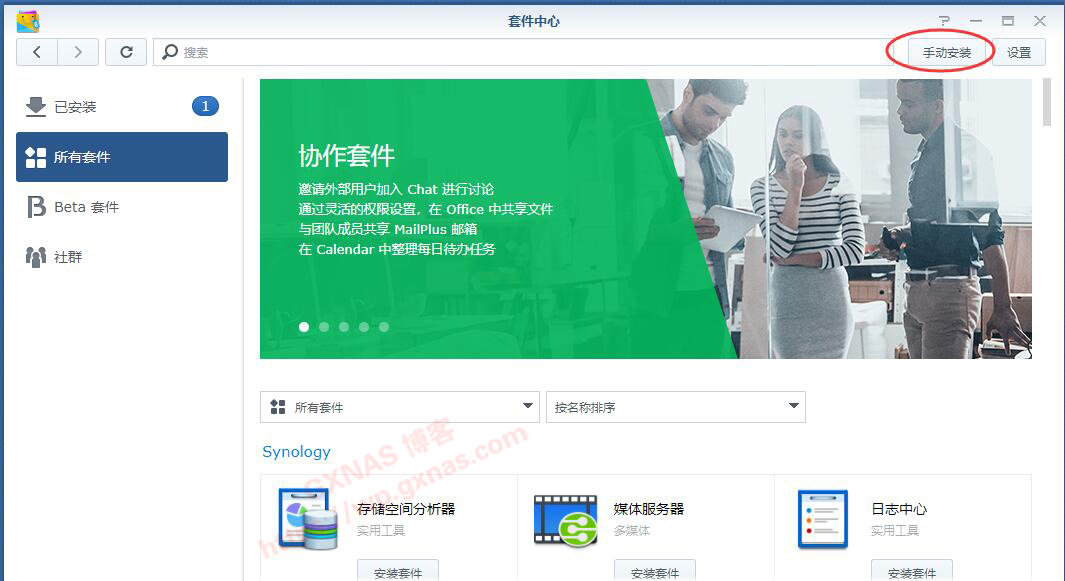Click the forward navigation arrow
The width and height of the screenshot is (1065, 581).
click(78, 52)
